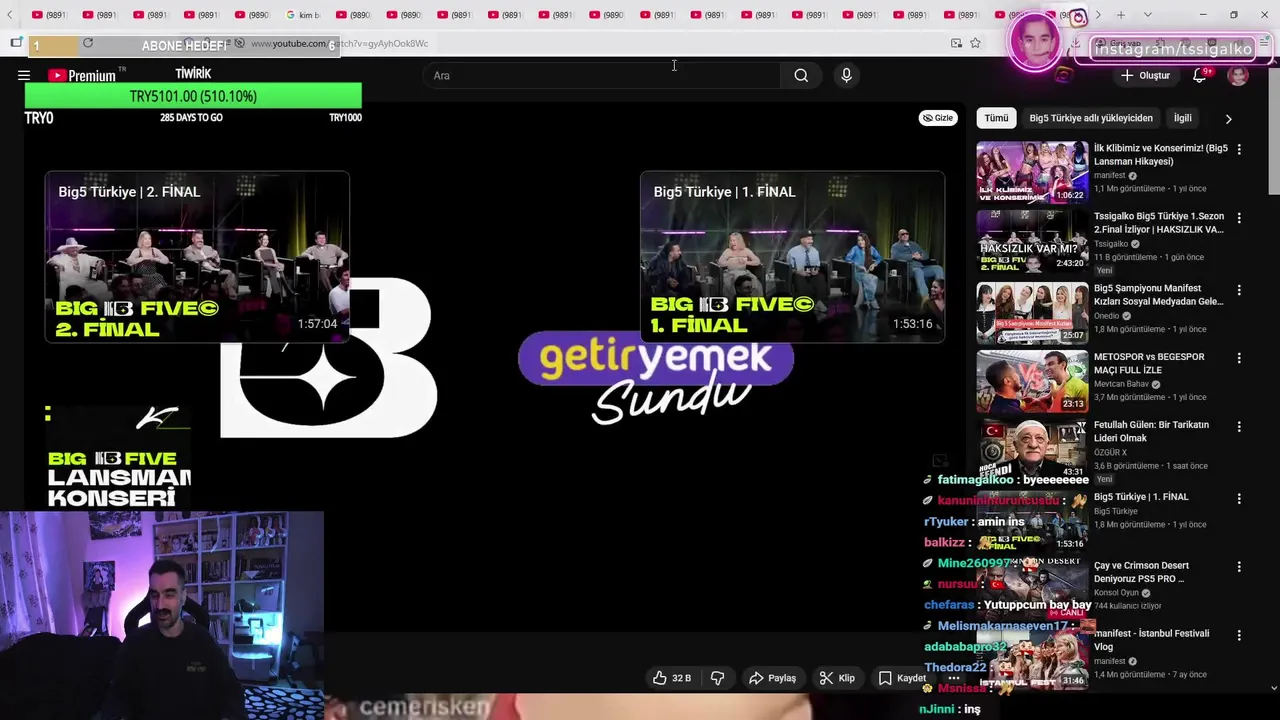The image size is (1280, 720).
Task: Start voice search with microphone icon
Action: coord(846,75)
